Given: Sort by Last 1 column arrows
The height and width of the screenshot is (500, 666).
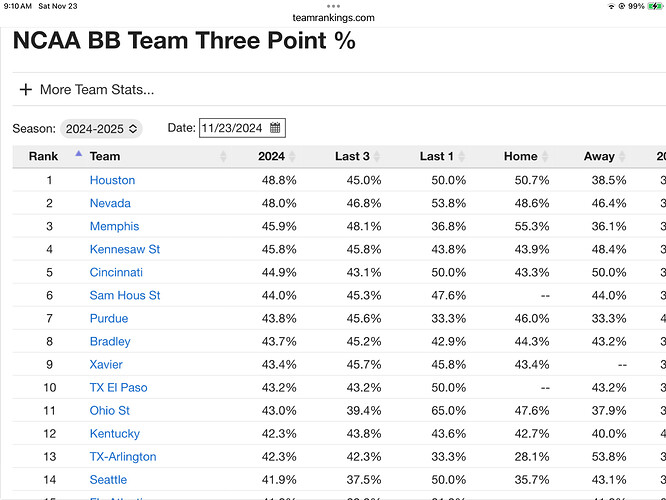Looking at the screenshot, I should pyautogui.click(x=462, y=156).
